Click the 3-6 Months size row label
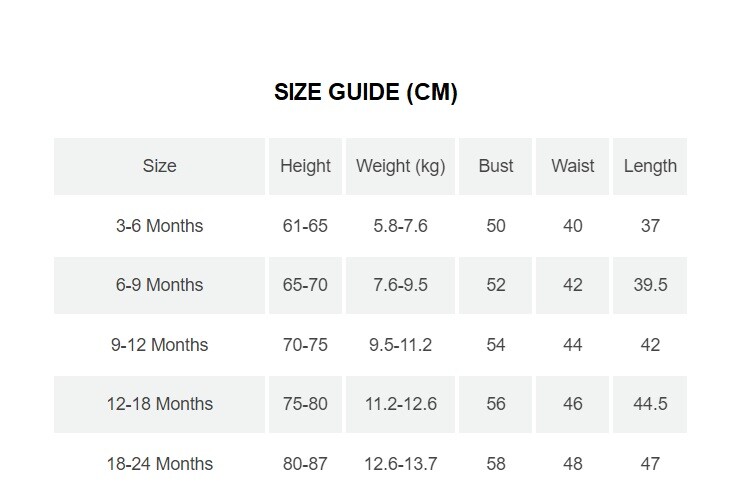The height and width of the screenshot is (495, 750). tap(160, 226)
